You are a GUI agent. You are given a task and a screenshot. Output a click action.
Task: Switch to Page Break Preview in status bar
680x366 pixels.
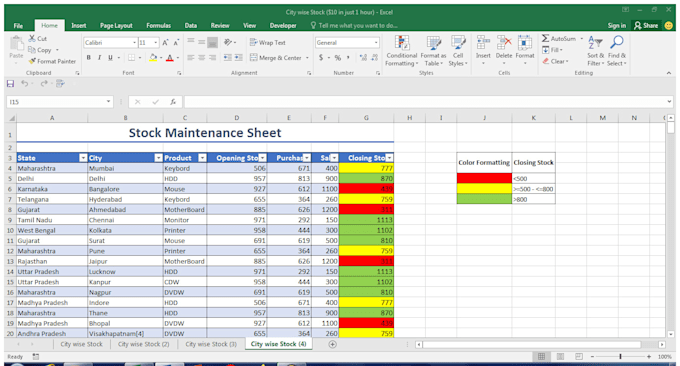click(579, 356)
